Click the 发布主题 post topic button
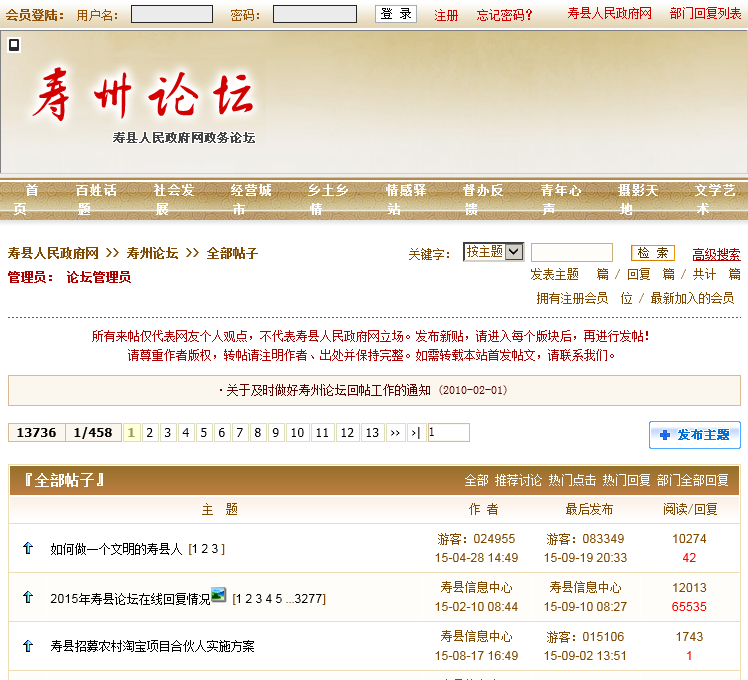The height and width of the screenshot is (680, 748). pos(695,435)
